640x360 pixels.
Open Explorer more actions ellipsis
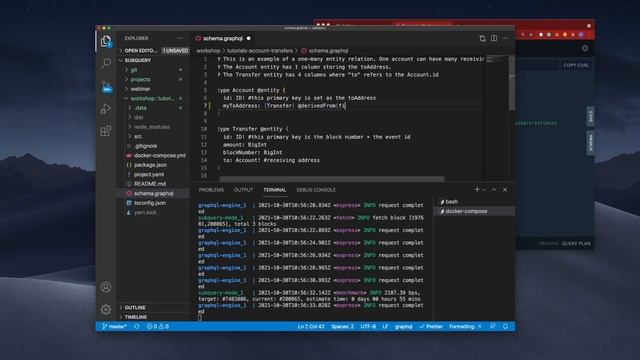point(180,38)
